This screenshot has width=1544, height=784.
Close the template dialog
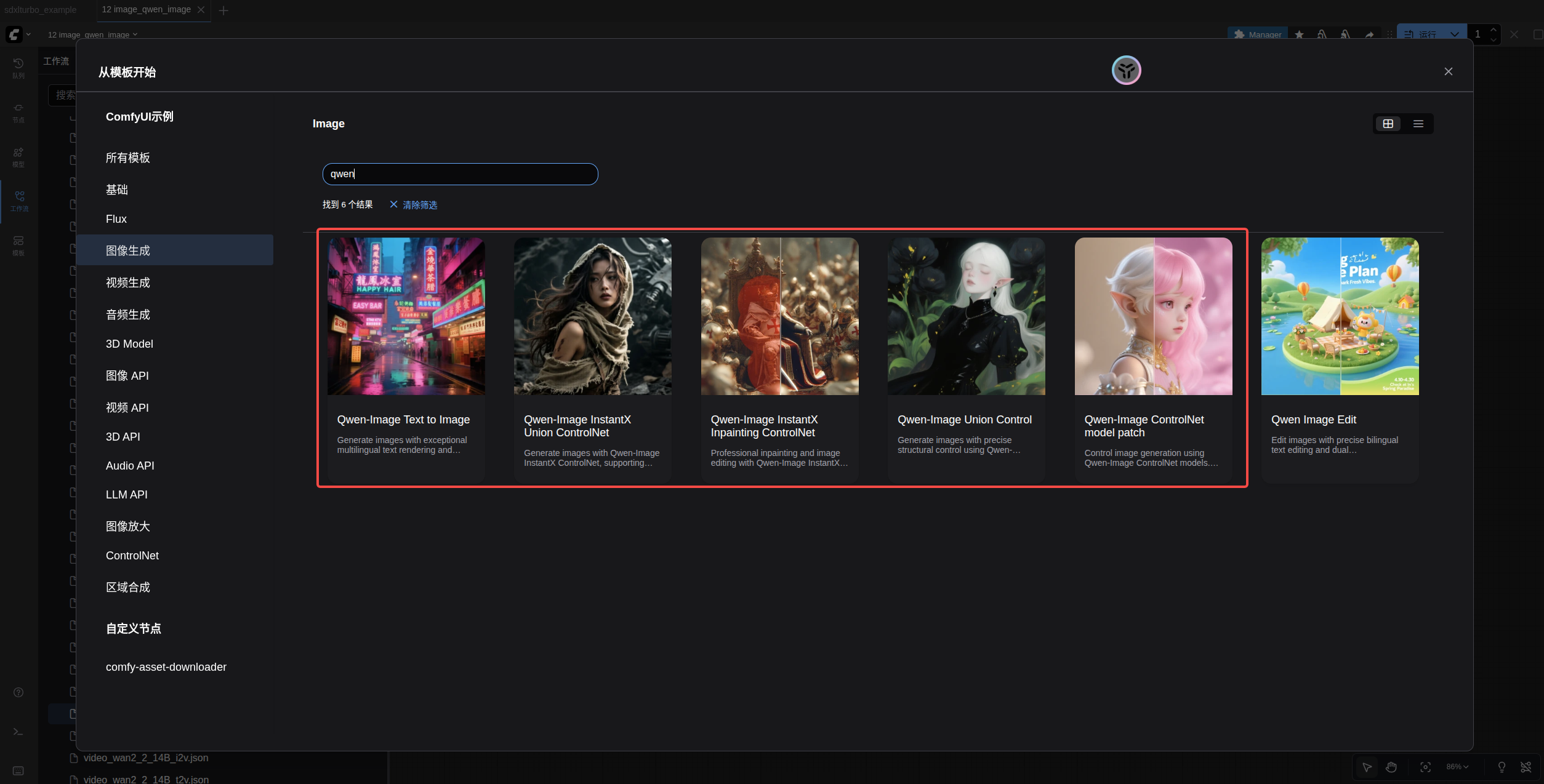click(x=1449, y=71)
